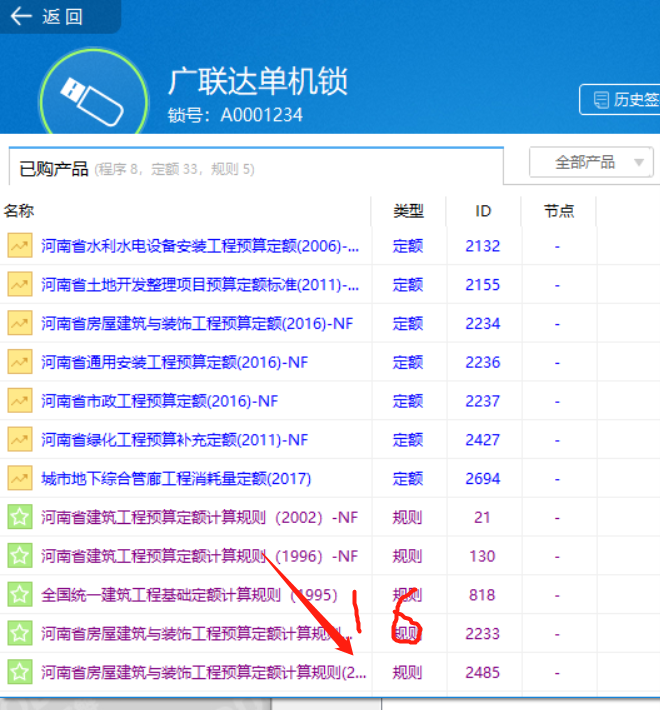Screen dimensions: 660x710
Task: Click the quota icon for 河南省绿化工程预算补充定额
Action: point(20,440)
